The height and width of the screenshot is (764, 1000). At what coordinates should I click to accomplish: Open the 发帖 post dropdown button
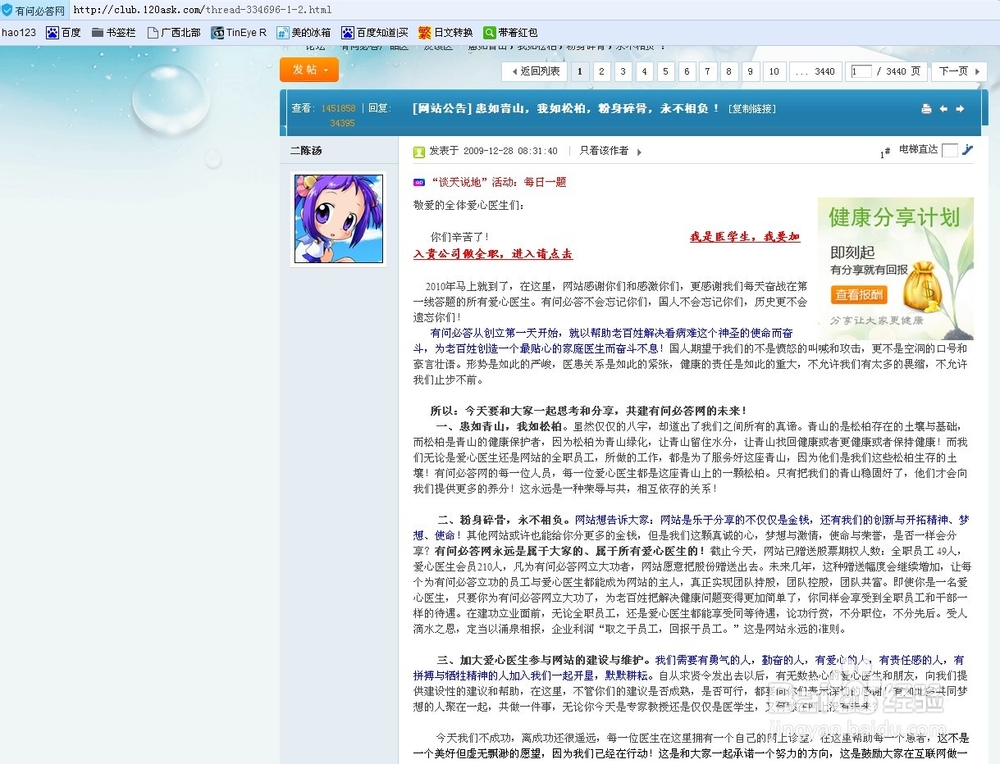click(309, 70)
